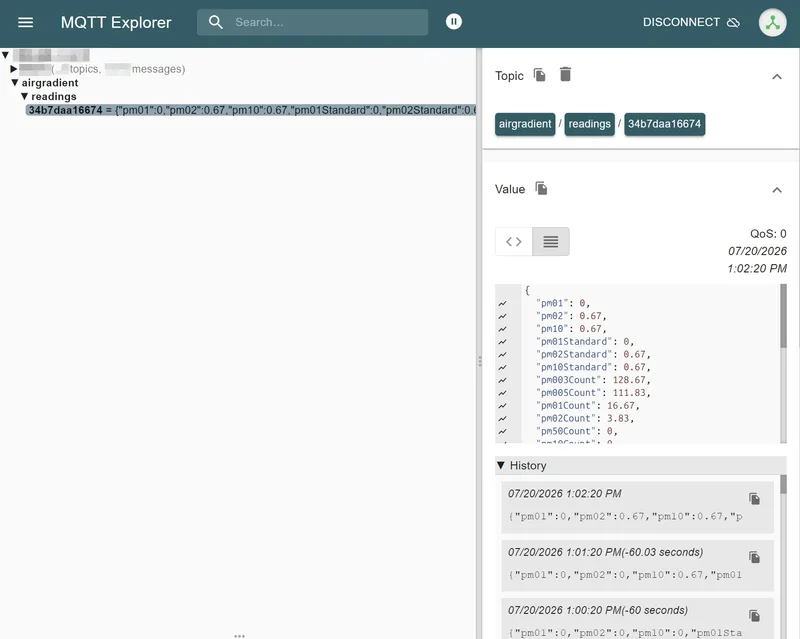Click the DISCONNECT button

coord(691,22)
